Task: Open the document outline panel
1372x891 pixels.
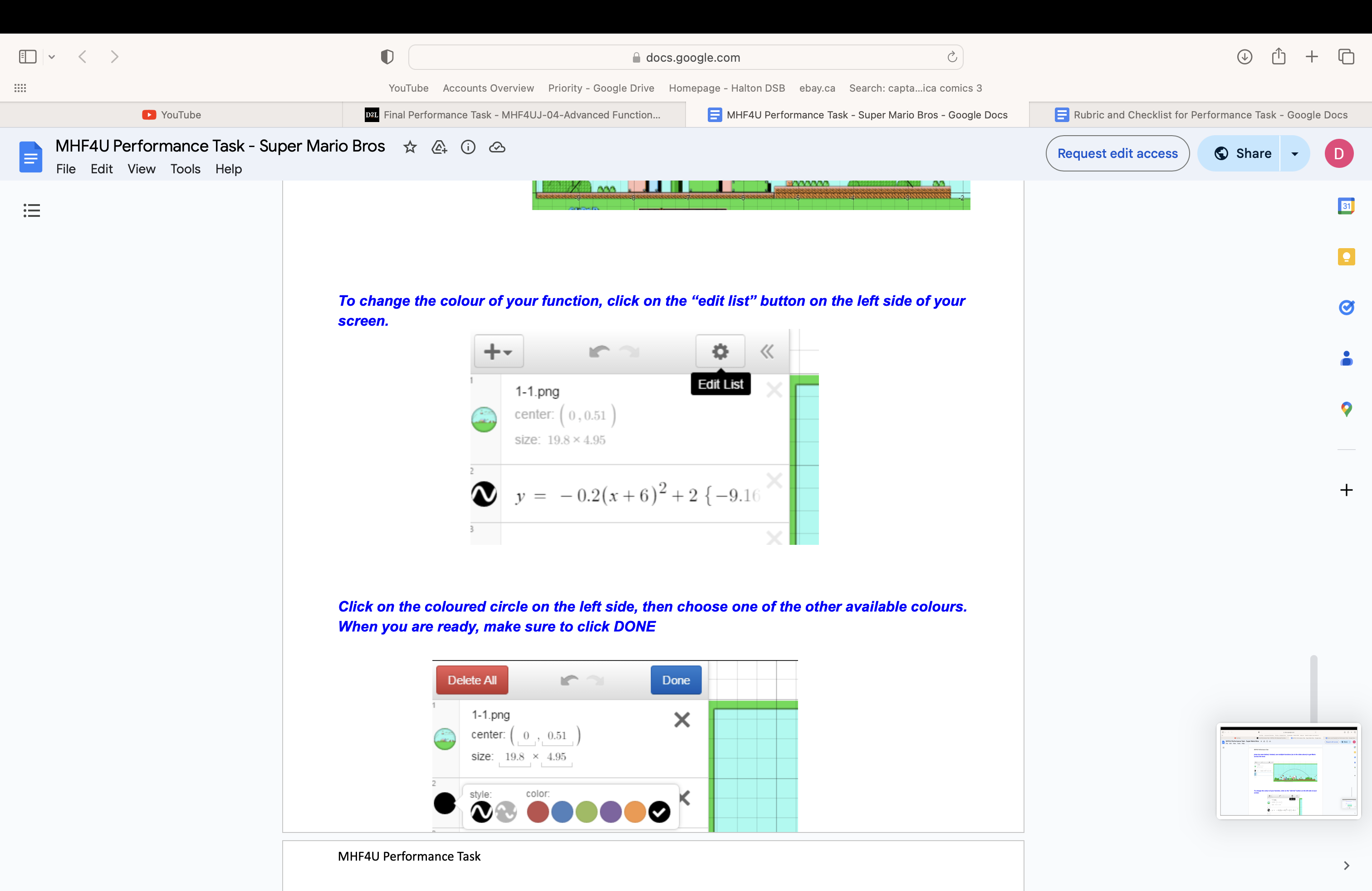Action: coord(32,210)
